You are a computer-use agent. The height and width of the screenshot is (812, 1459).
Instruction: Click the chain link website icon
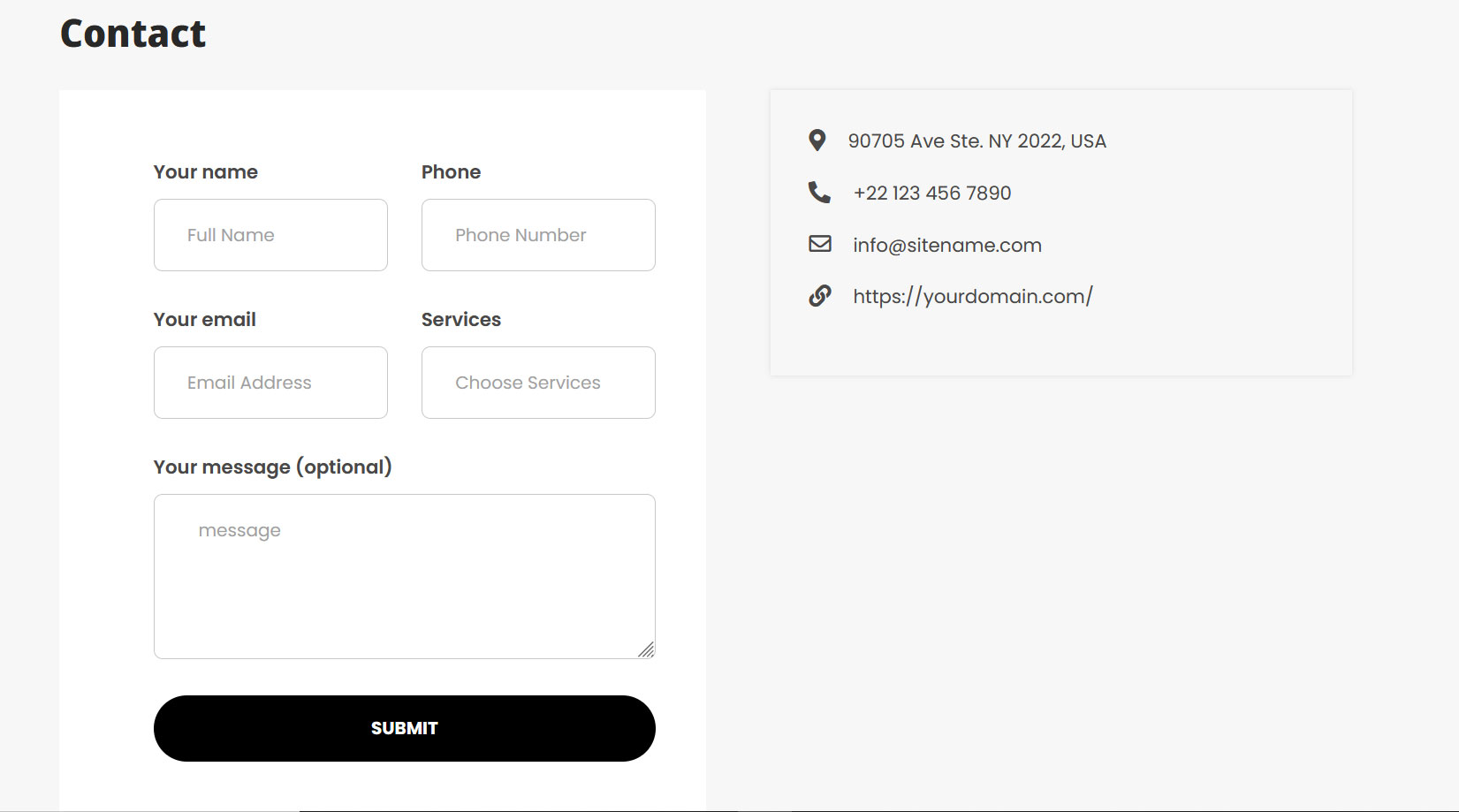tap(820, 295)
